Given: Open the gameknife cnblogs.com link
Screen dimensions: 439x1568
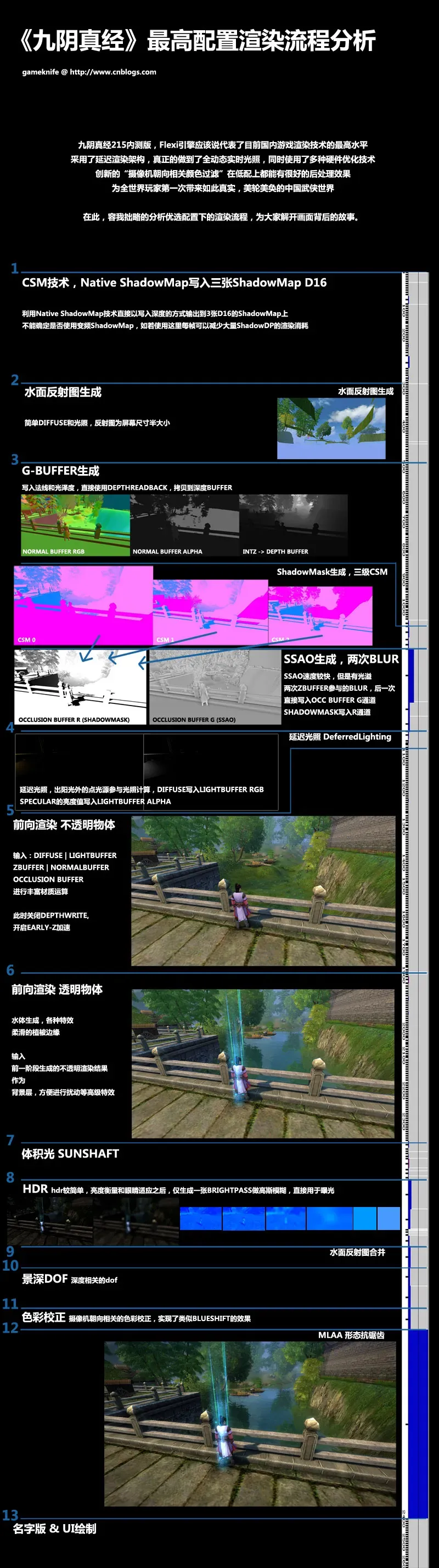Looking at the screenshot, I should 89,72.
